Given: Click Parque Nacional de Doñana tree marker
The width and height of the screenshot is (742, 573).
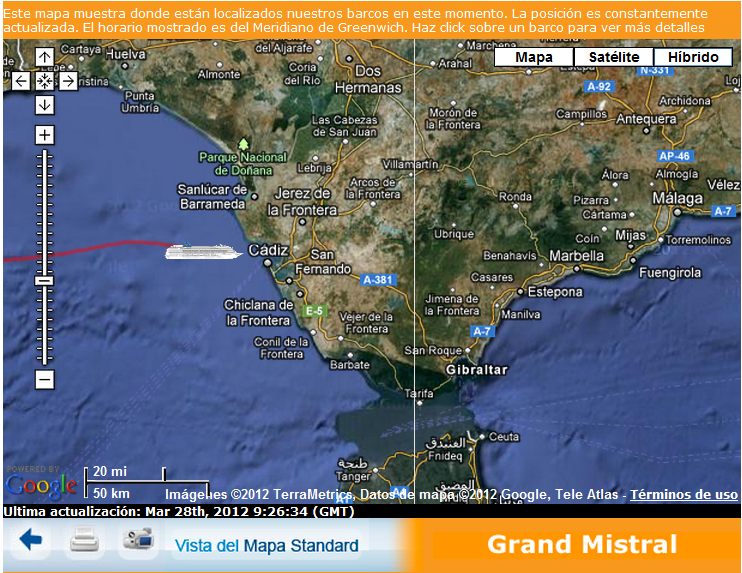Looking at the screenshot, I should [243, 145].
